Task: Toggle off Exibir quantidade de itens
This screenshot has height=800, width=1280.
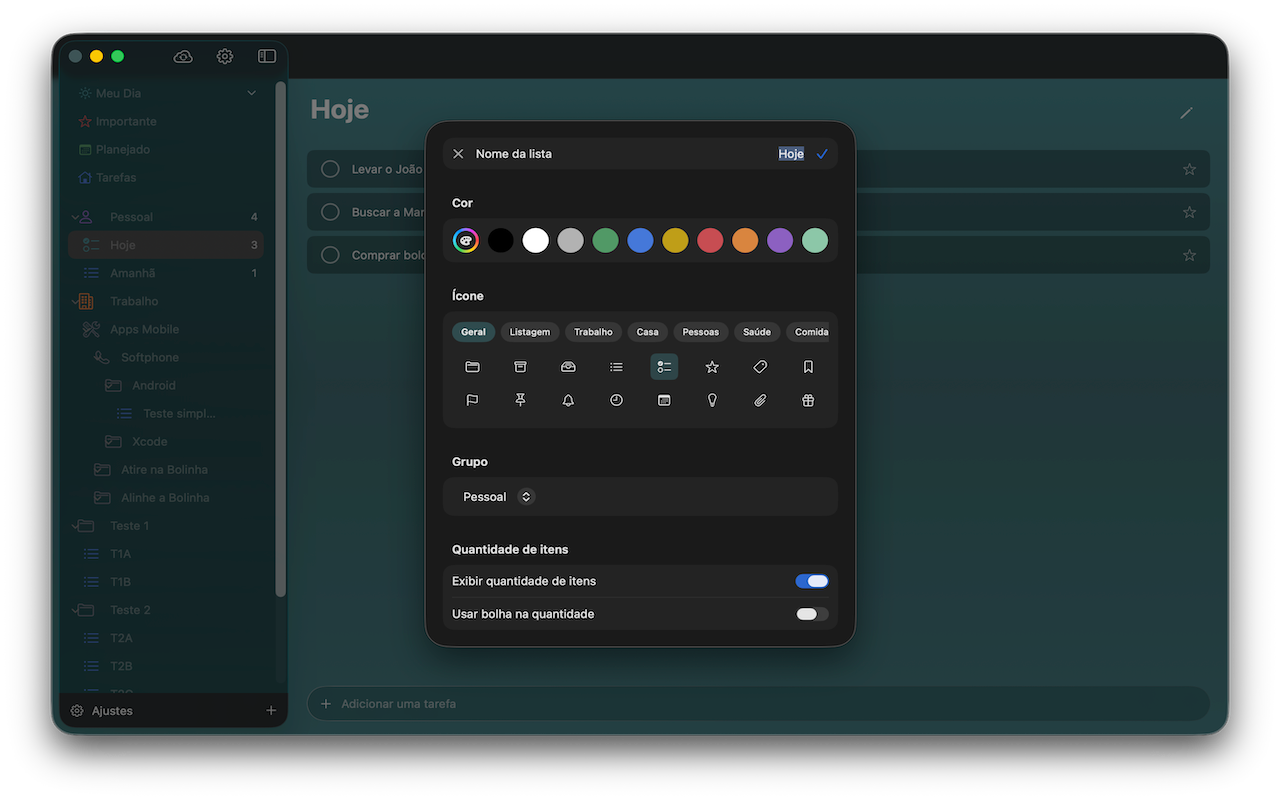Action: click(x=812, y=581)
